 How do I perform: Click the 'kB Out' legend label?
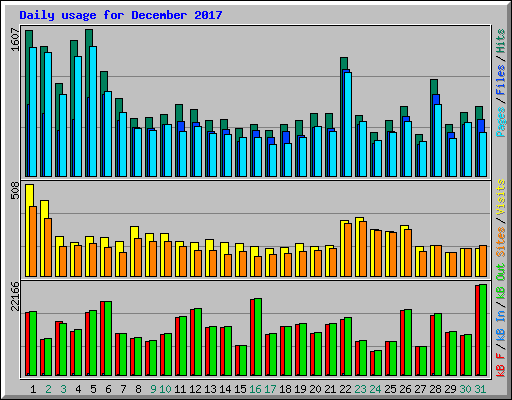pyautogui.click(x=501, y=280)
